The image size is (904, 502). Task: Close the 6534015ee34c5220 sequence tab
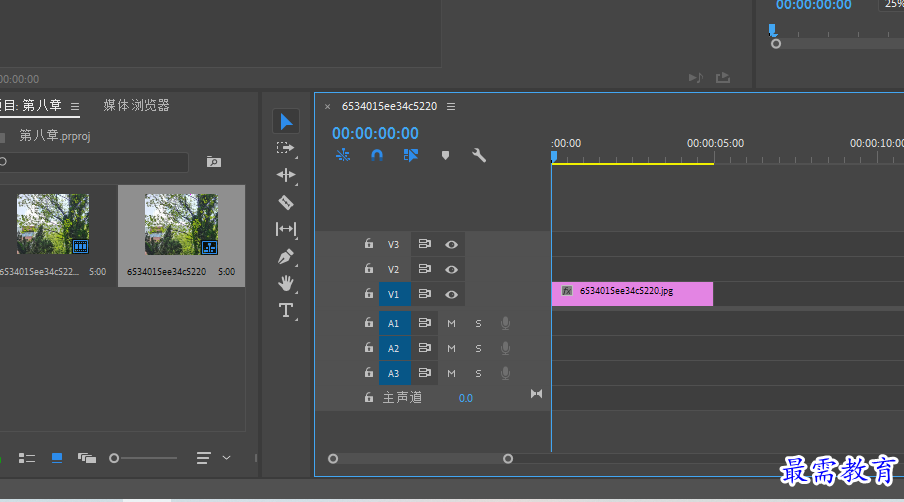coord(327,107)
